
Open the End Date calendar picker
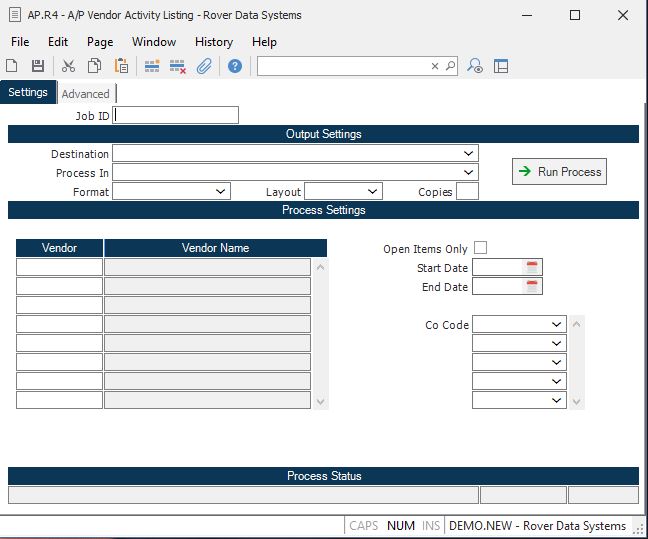(533, 287)
